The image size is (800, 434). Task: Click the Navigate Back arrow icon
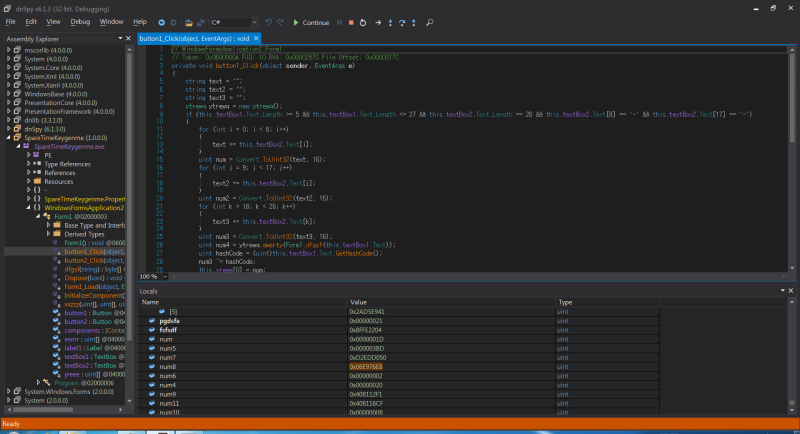tap(161, 21)
